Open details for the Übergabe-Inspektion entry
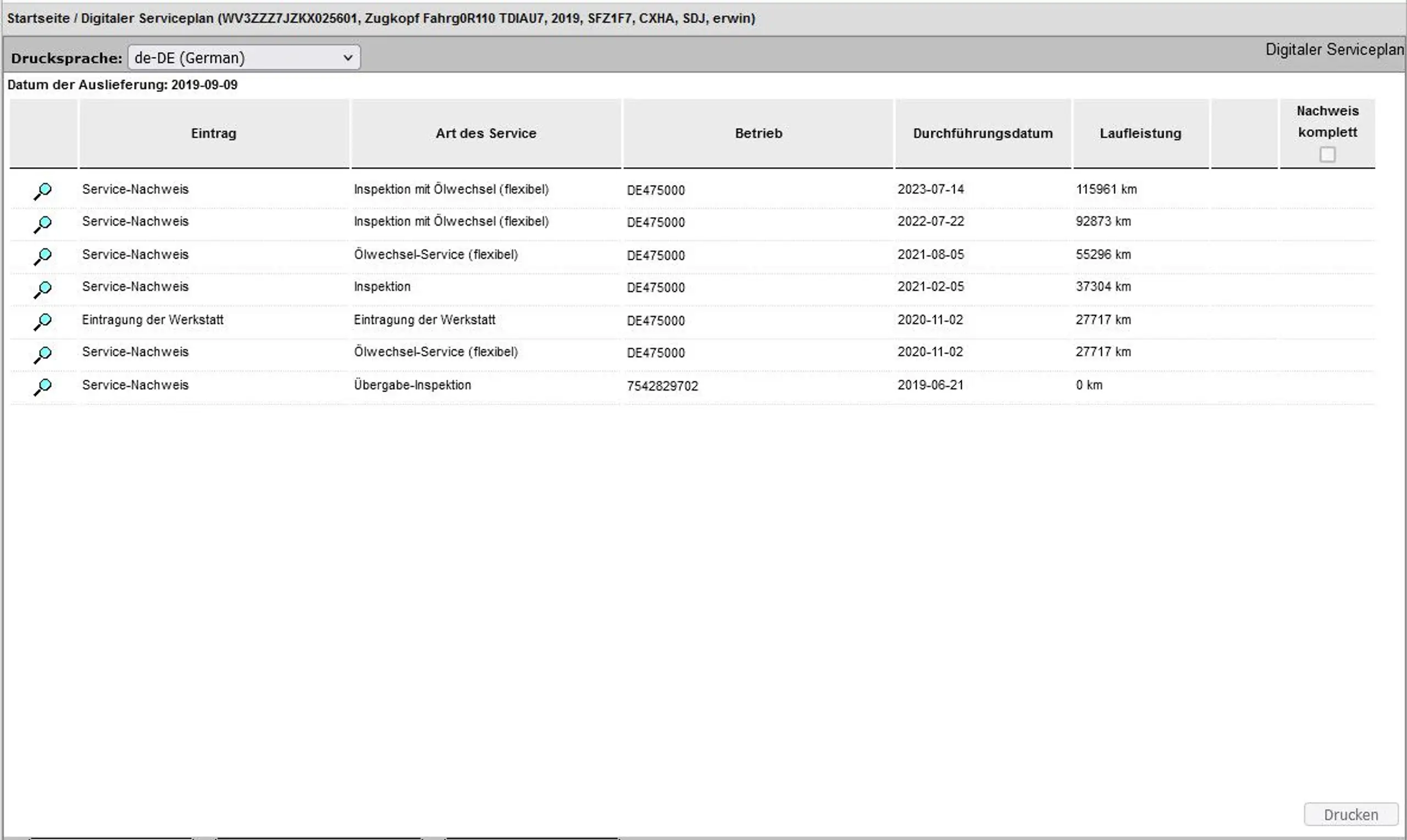The width and height of the screenshot is (1407, 840). (42, 387)
